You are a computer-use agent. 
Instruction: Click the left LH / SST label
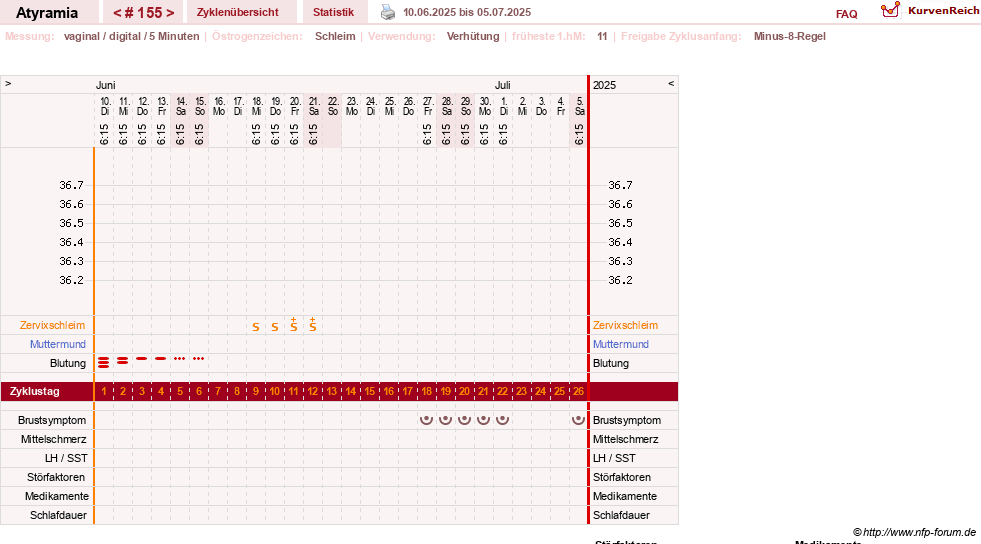click(66, 458)
